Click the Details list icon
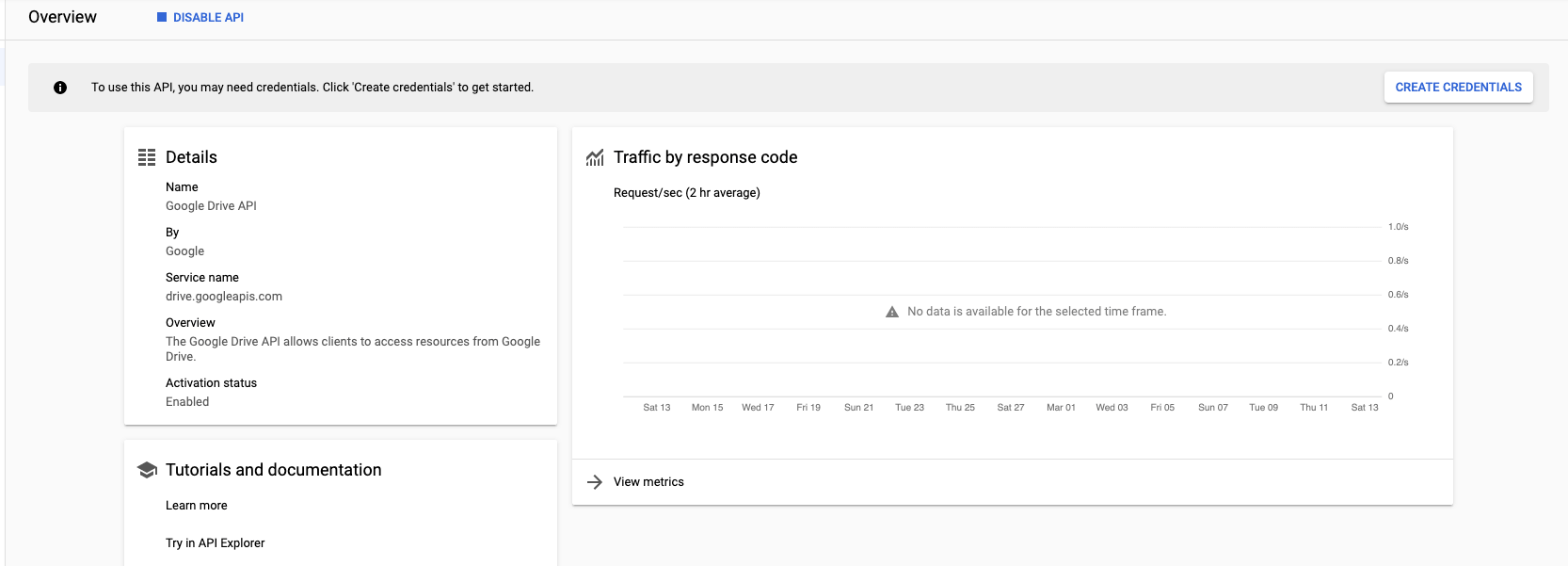This screenshot has width=1568, height=566. pyautogui.click(x=147, y=157)
